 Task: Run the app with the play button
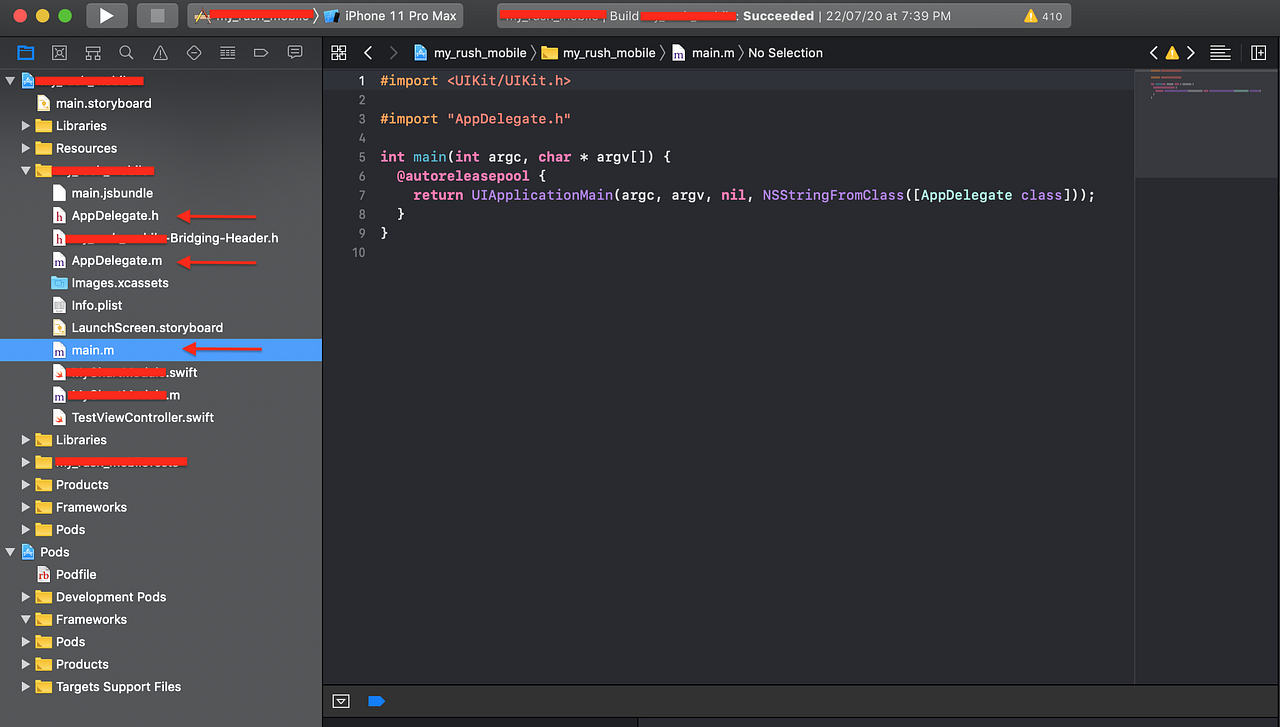coord(106,15)
